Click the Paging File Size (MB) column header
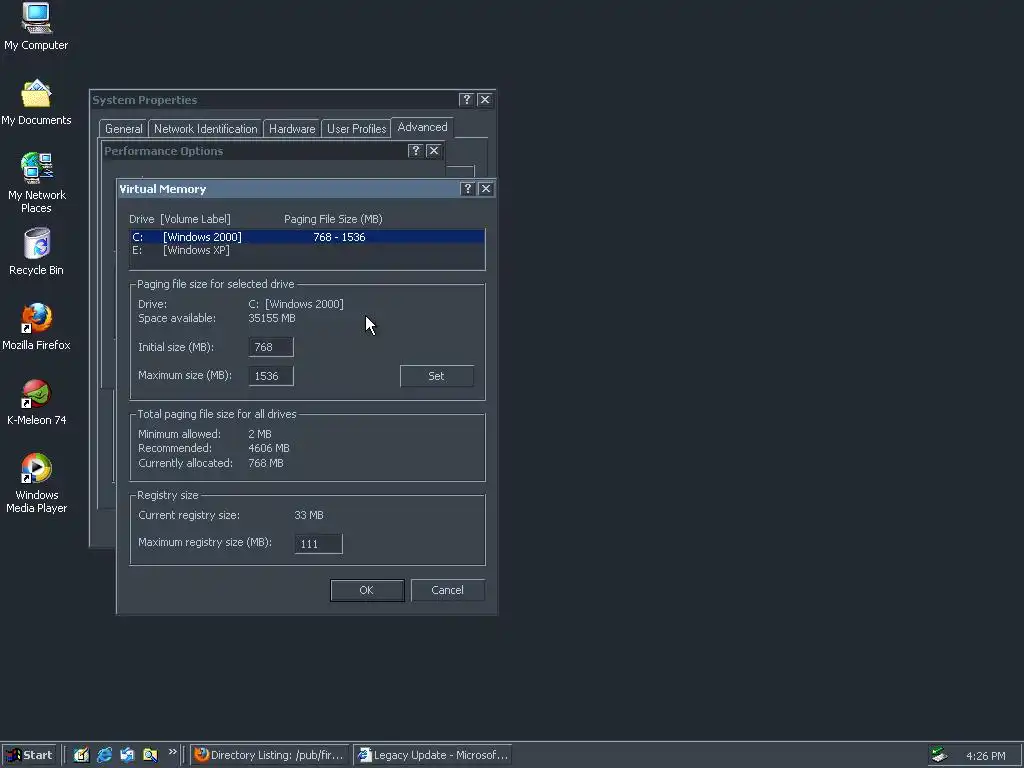1024x768 pixels. (333, 219)
